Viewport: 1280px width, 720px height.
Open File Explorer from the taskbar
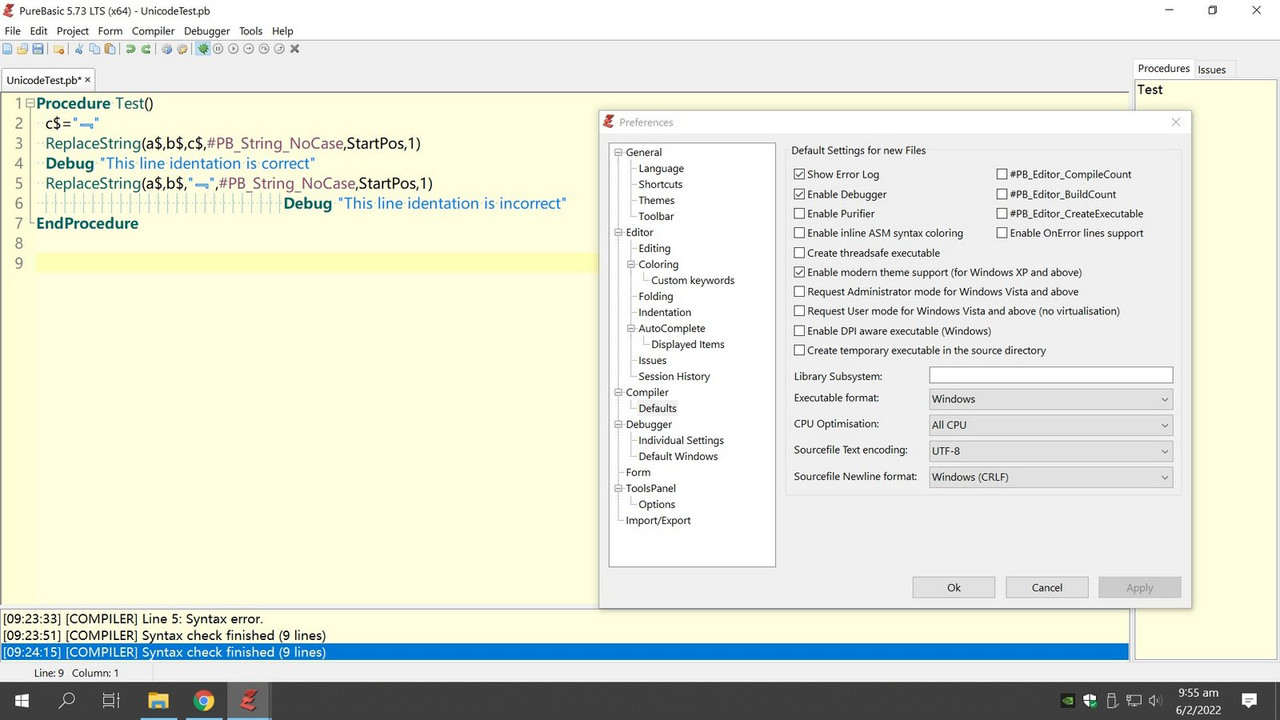pos(158,700)
